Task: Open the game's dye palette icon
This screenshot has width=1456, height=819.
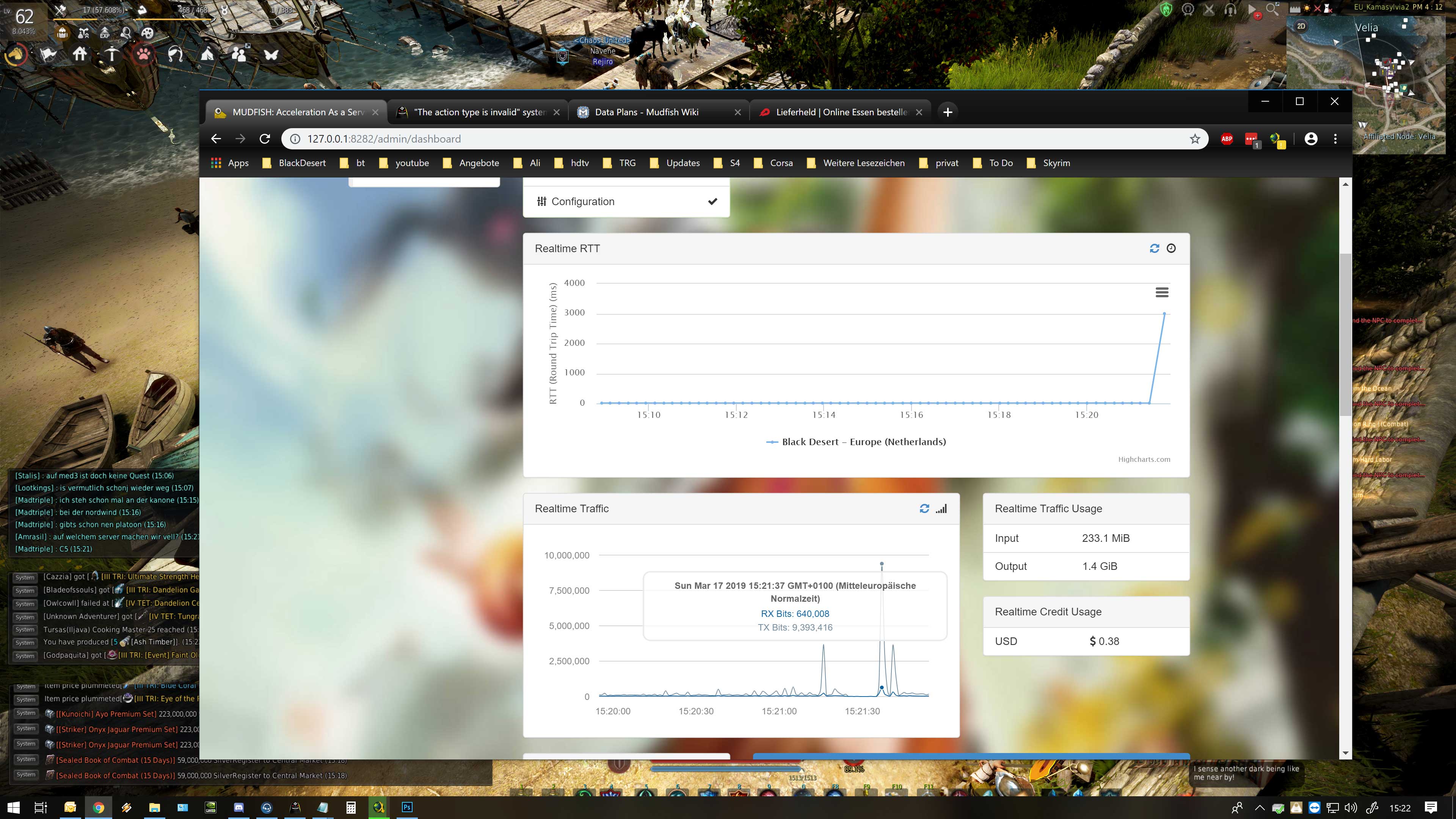Action: (147, 33)
